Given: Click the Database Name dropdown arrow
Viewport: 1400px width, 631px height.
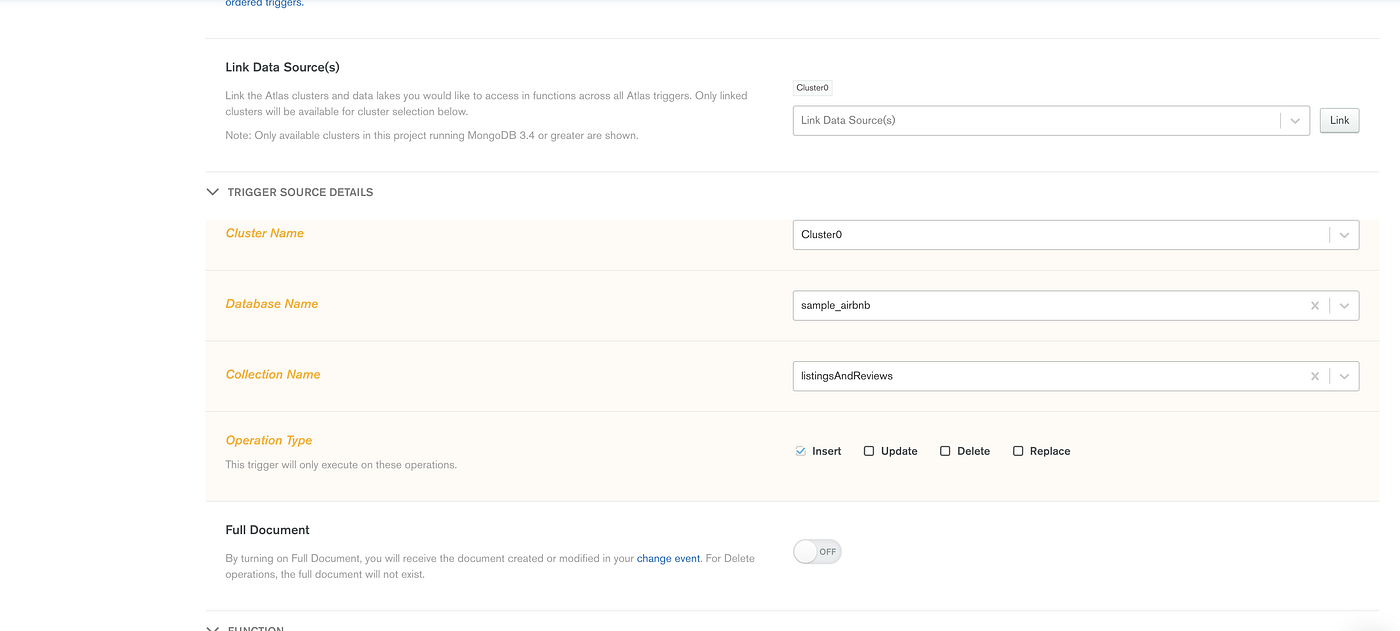Looking at the screenshot, I should 1345,305.
